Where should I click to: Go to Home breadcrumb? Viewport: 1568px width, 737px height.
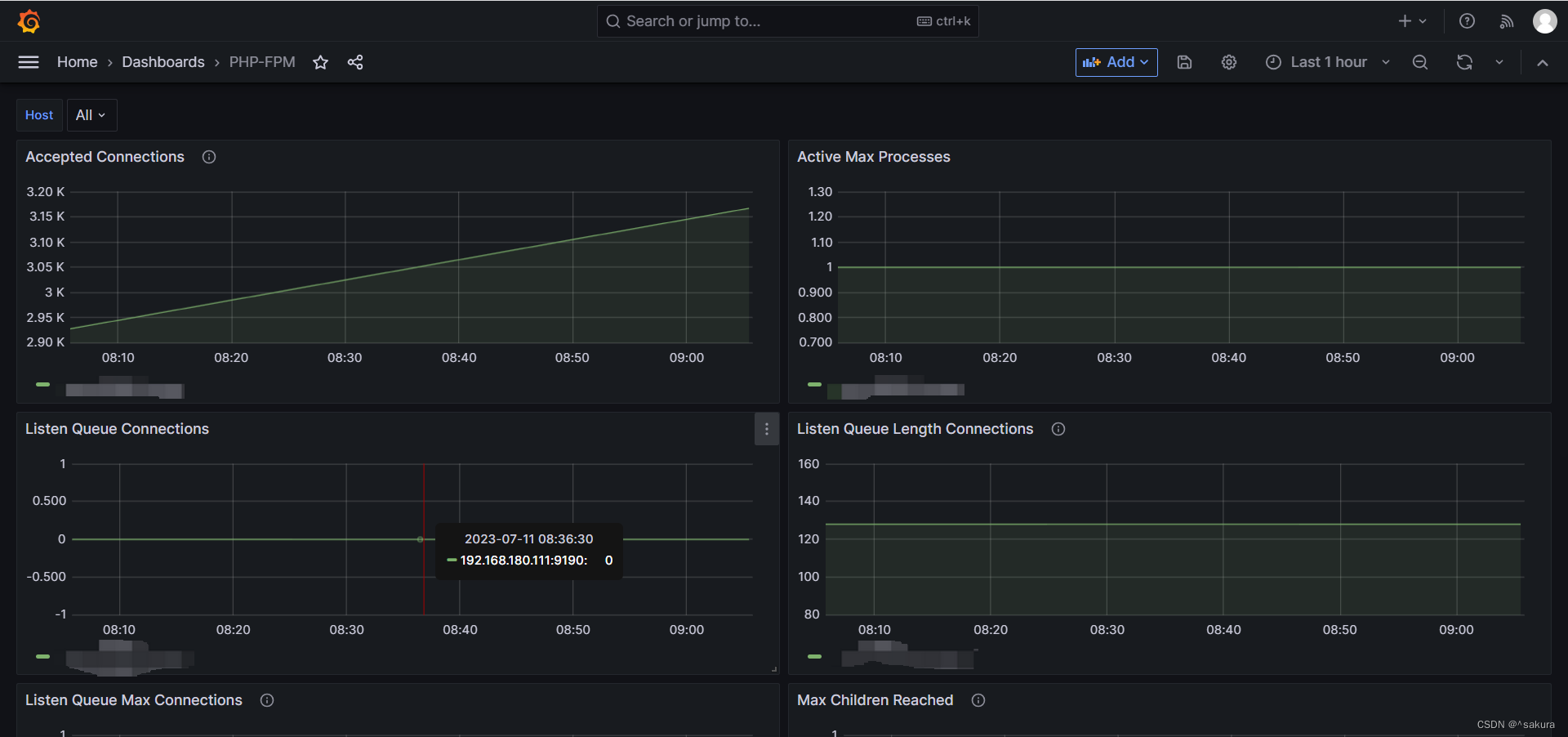[x=77, y=62]
